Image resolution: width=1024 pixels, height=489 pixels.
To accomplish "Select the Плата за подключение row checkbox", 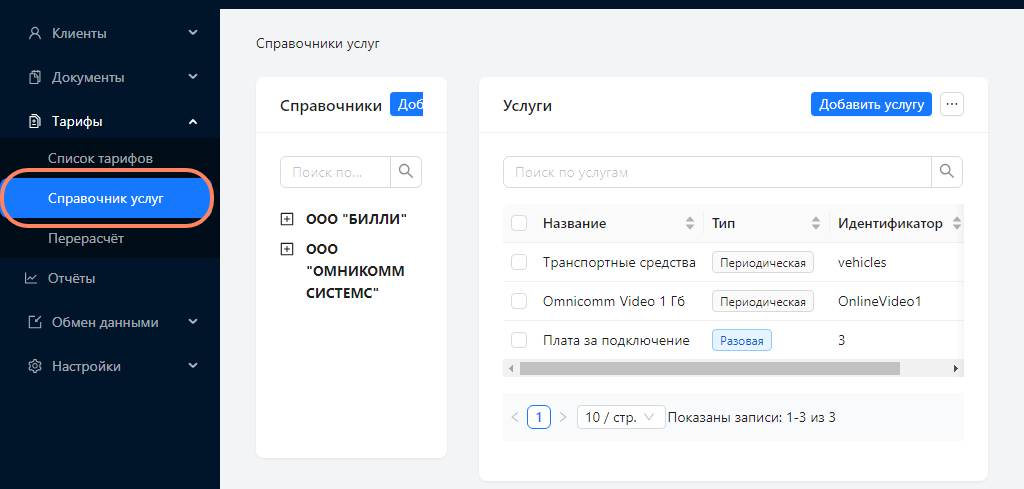I will (x=519, y=340).
